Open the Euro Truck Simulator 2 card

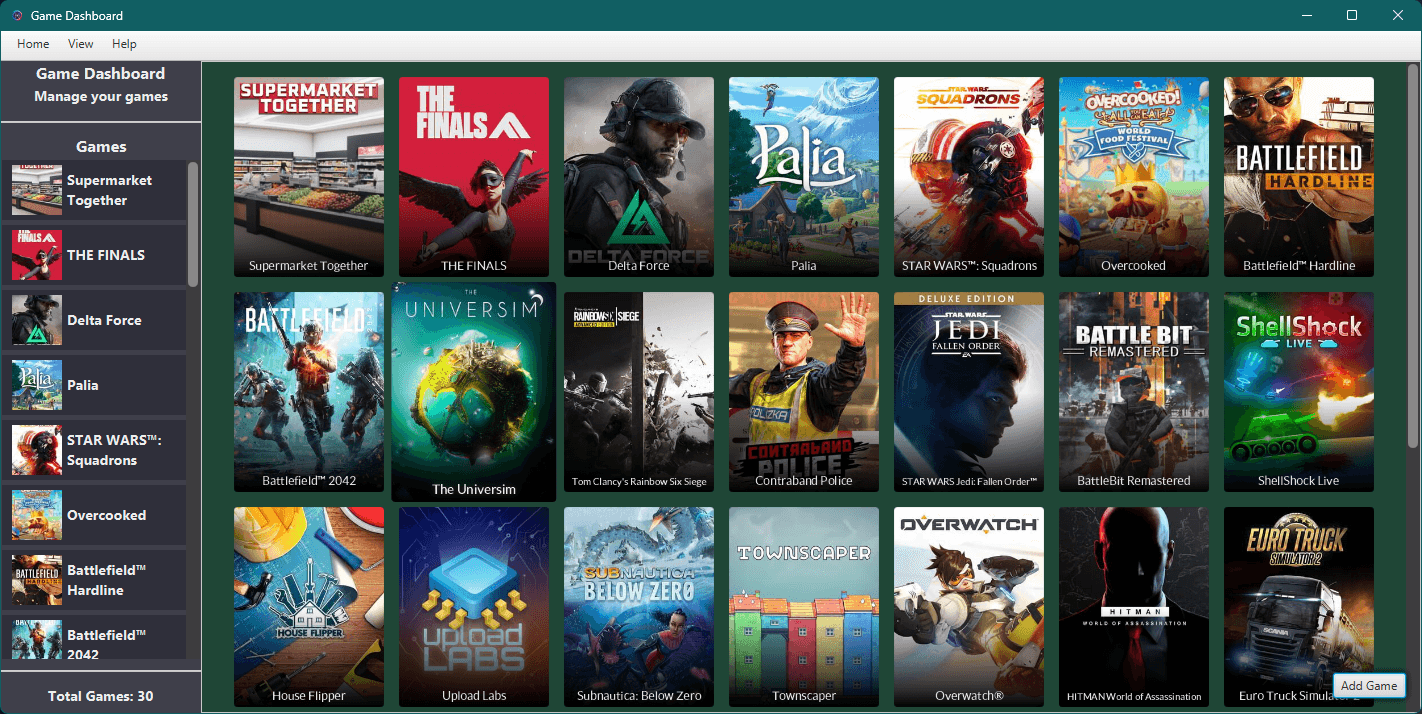tap(1299, 607)
